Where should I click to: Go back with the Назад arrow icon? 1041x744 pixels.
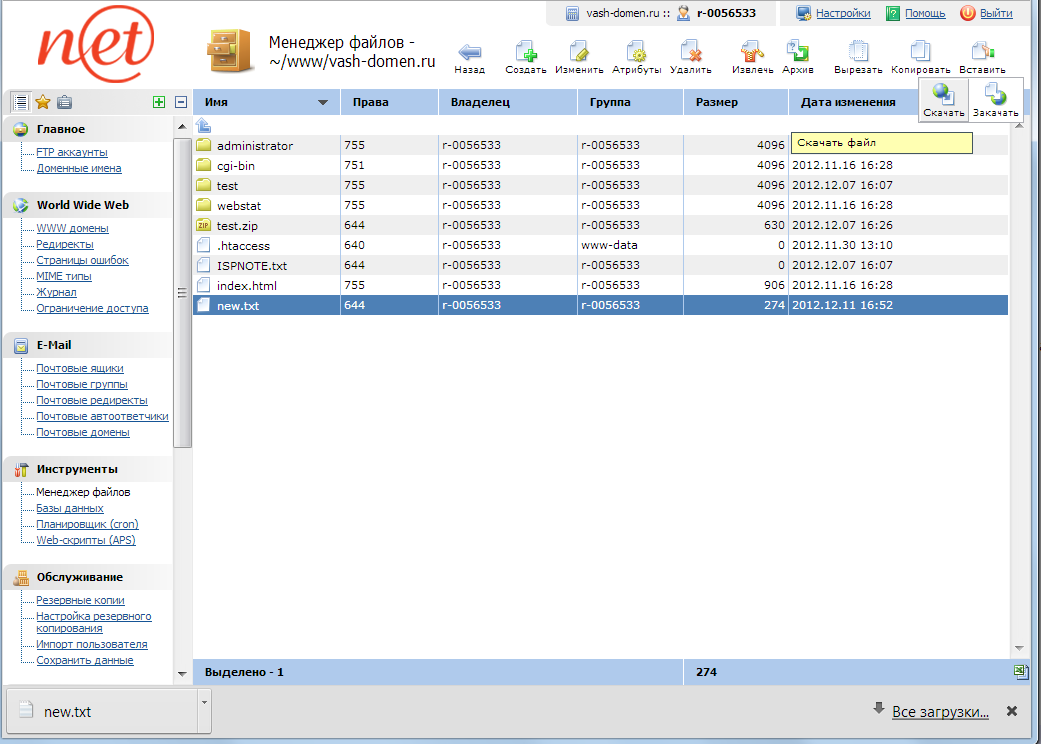469,53
